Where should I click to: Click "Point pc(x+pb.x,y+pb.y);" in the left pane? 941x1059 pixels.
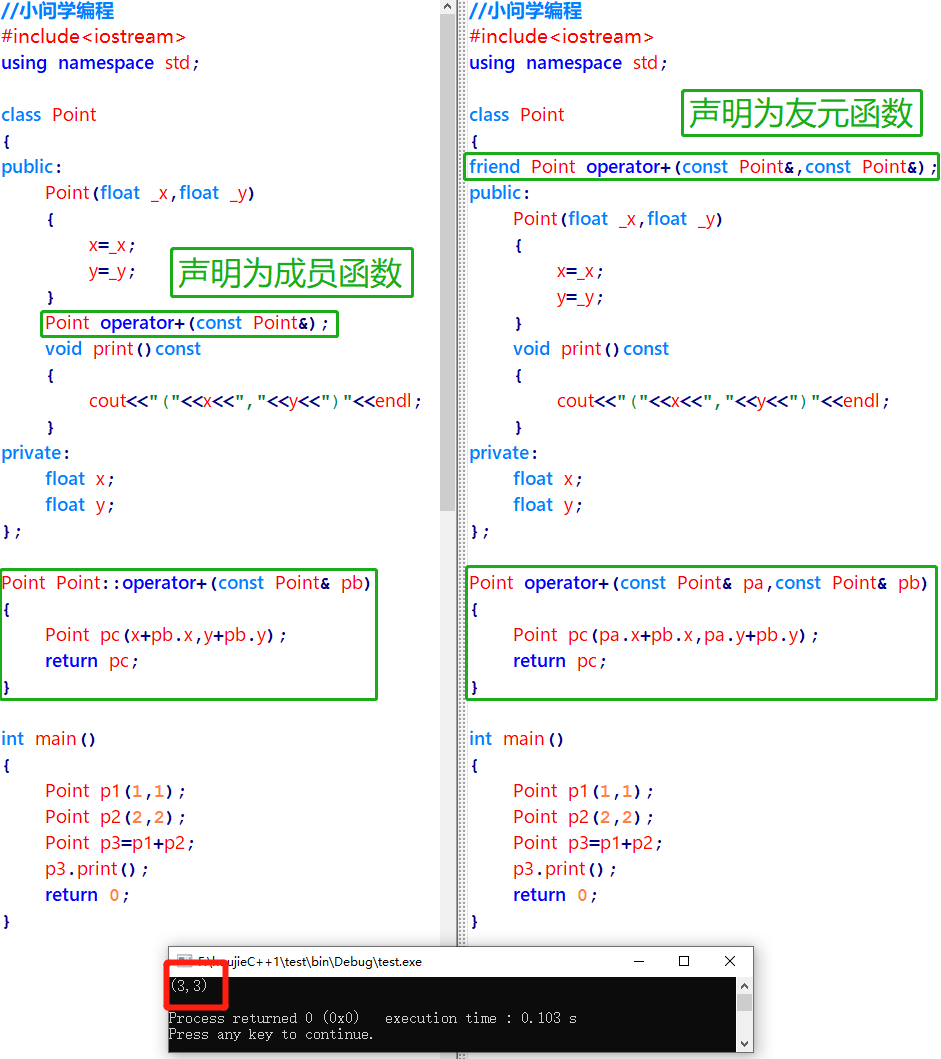166,635
